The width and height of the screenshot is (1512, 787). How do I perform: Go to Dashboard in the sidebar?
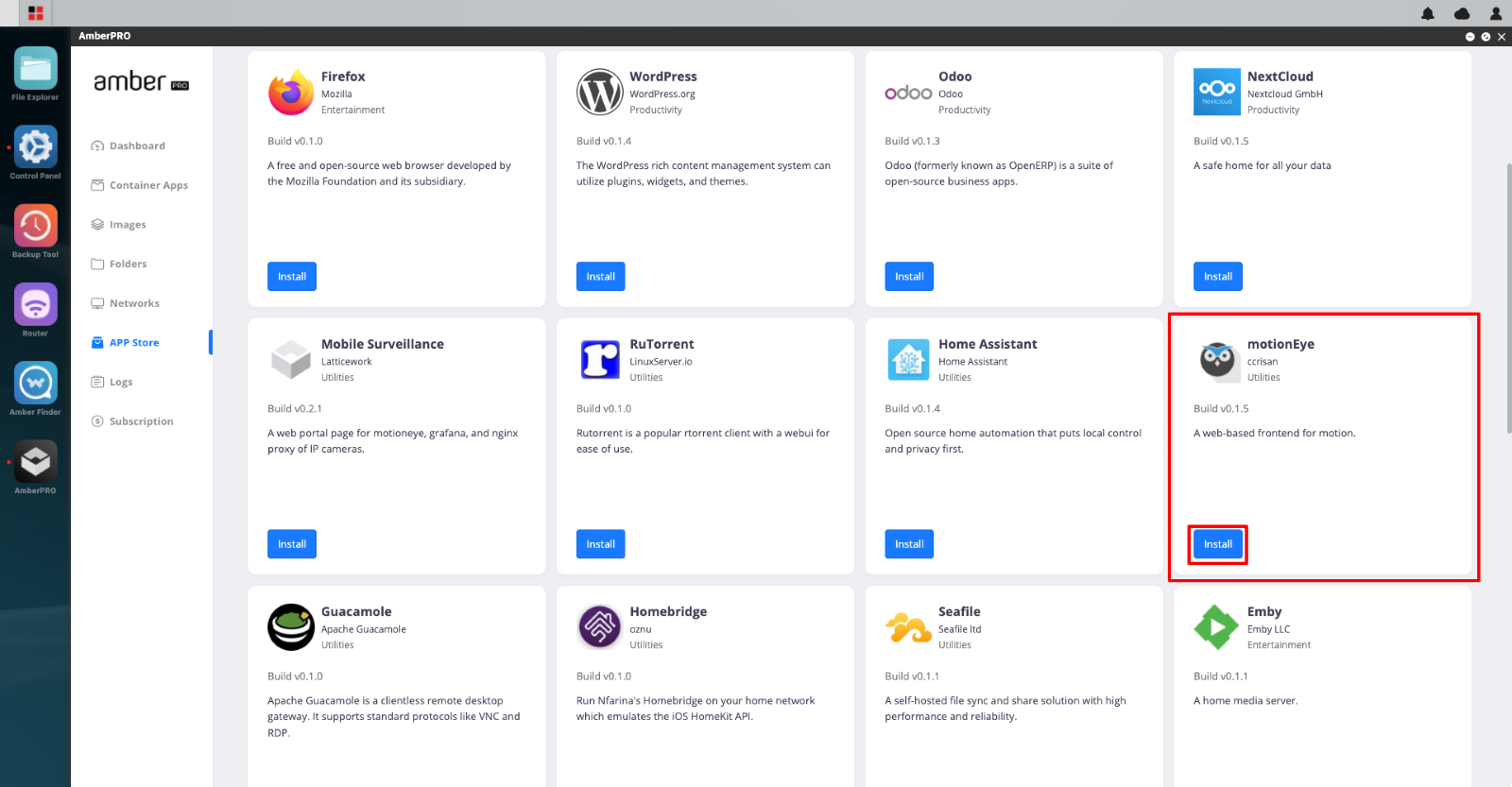pyautogui.click(x=136, y=145)
